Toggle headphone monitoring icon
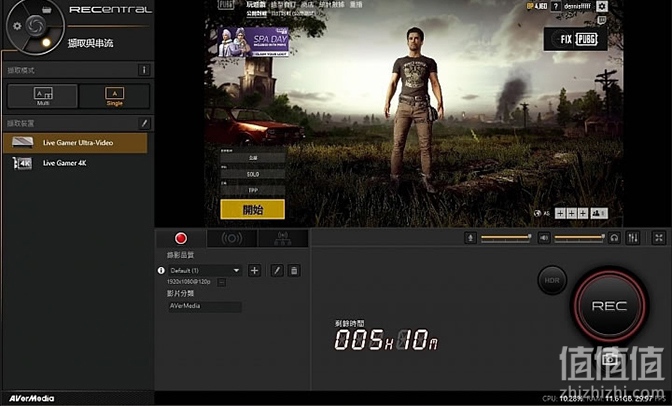The height and width of the screenshot is (406, 672). [x=614, y=238]
